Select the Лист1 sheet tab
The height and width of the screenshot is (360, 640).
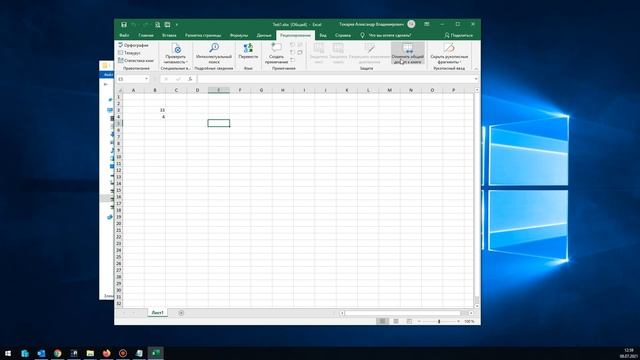pyautogui.click(x=158, y=313)
